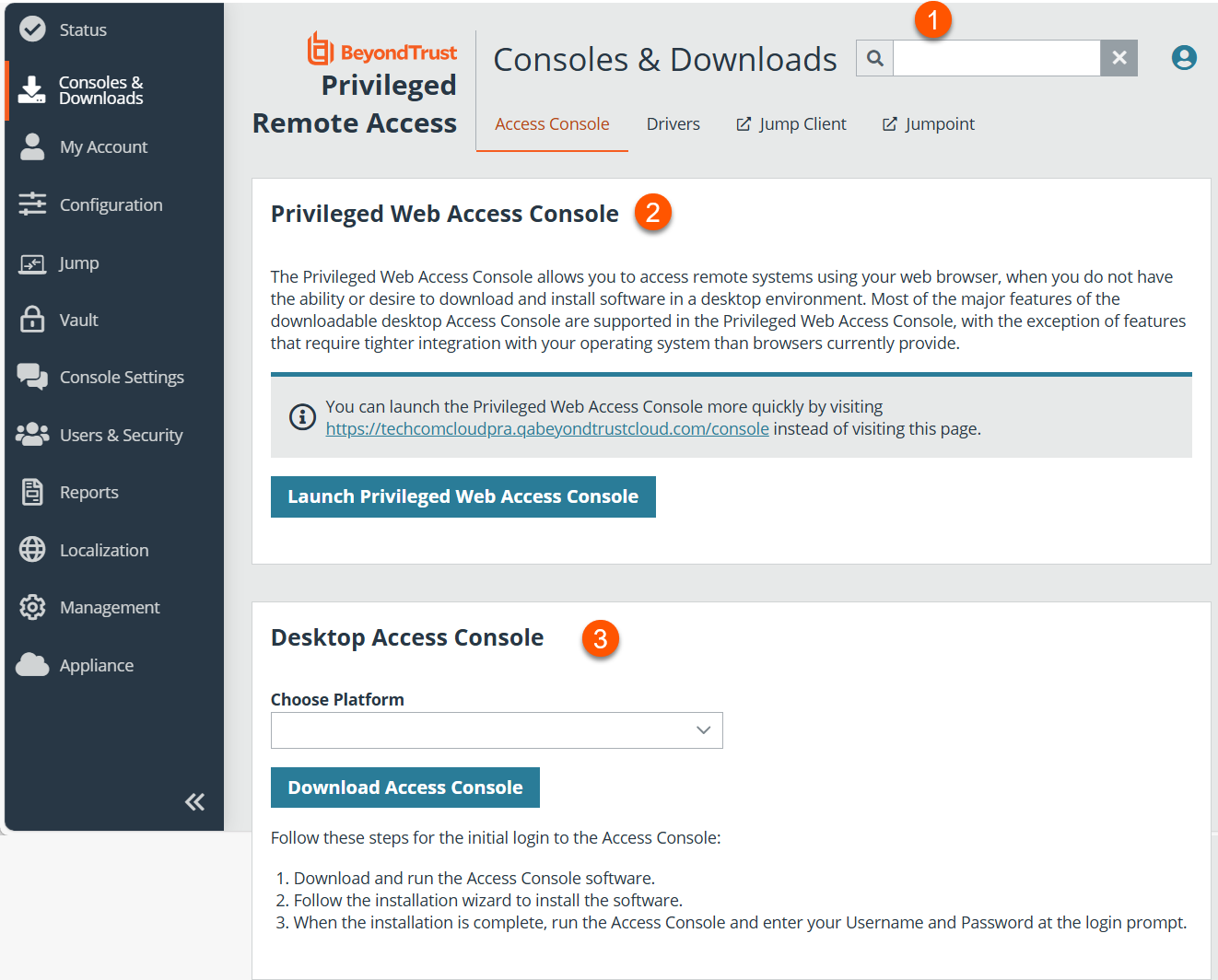Click the Status checkmark icon in sidebar
1218x980 pixels.
[x=32, y=29]
